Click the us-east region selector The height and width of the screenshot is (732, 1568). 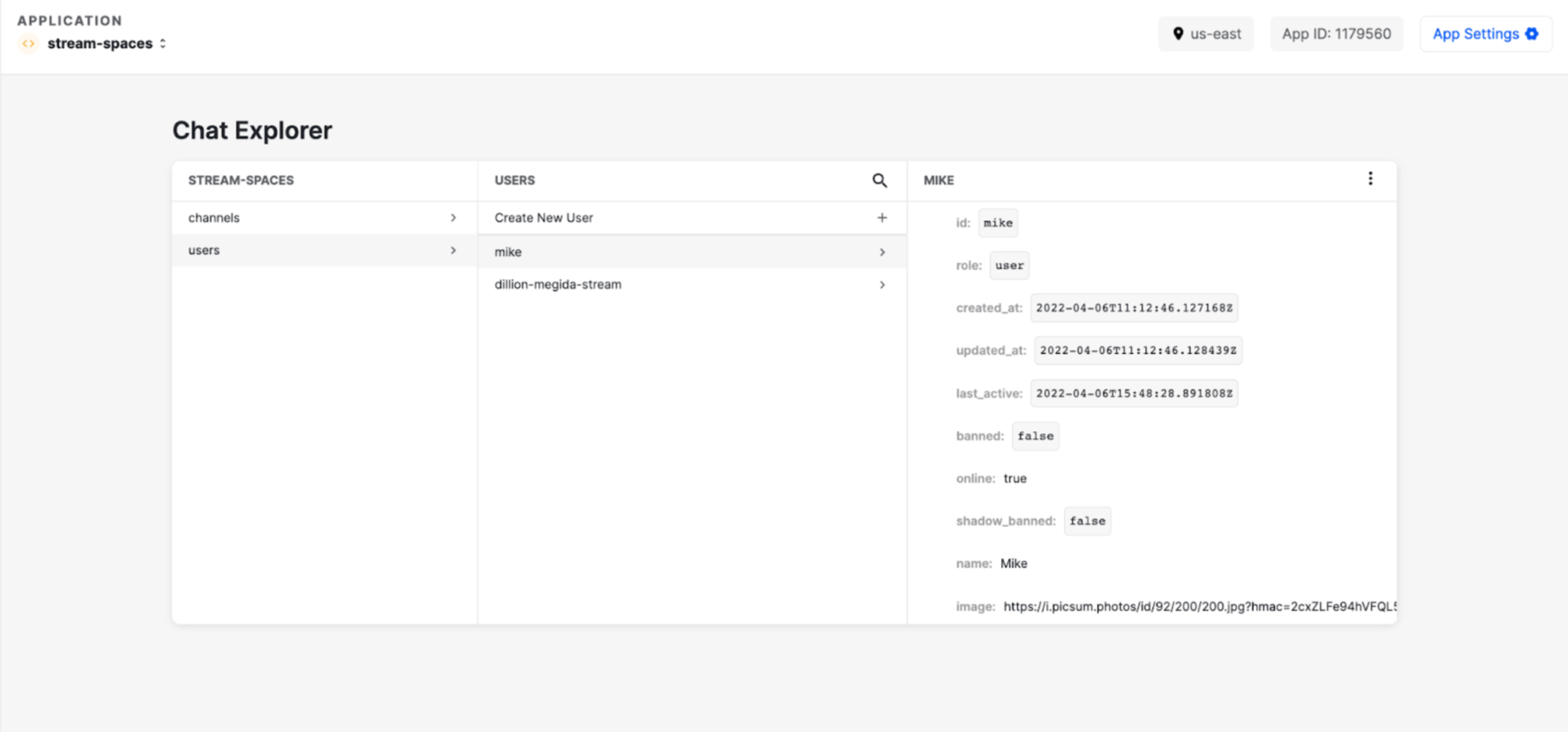pyautogui.click(x=1206, y=33)
